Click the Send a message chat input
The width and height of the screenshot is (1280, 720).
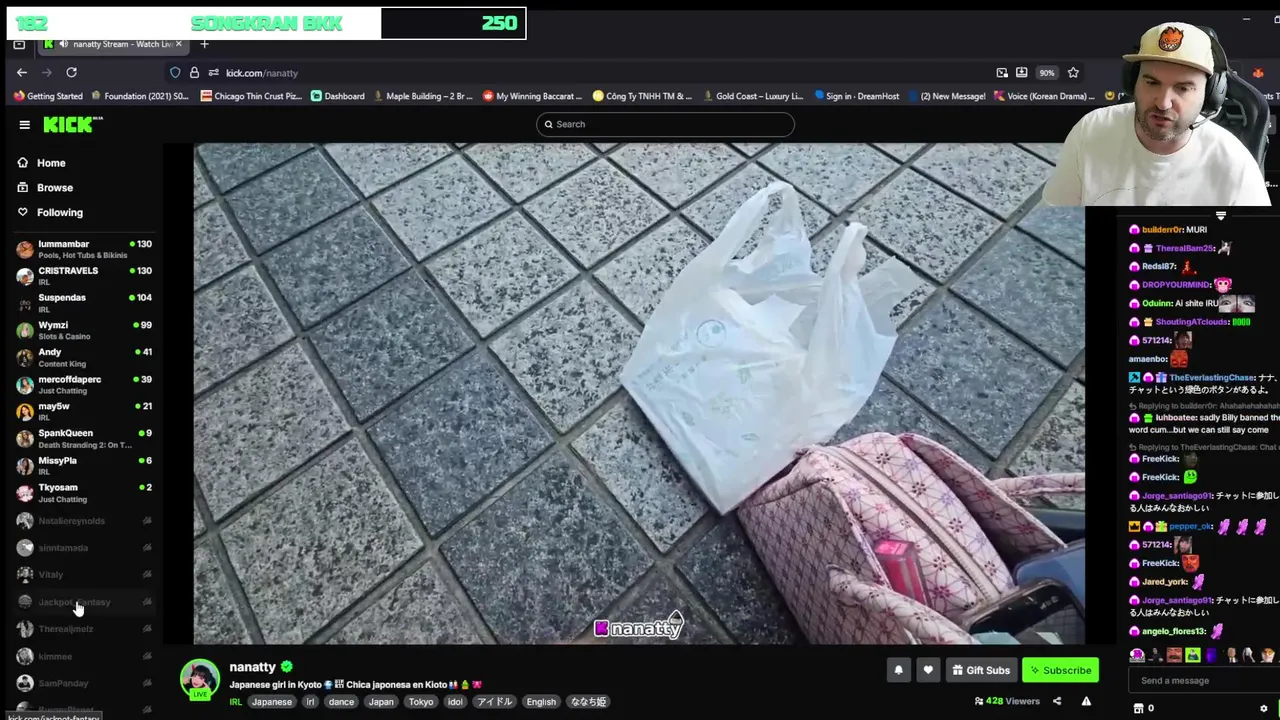1204,681
